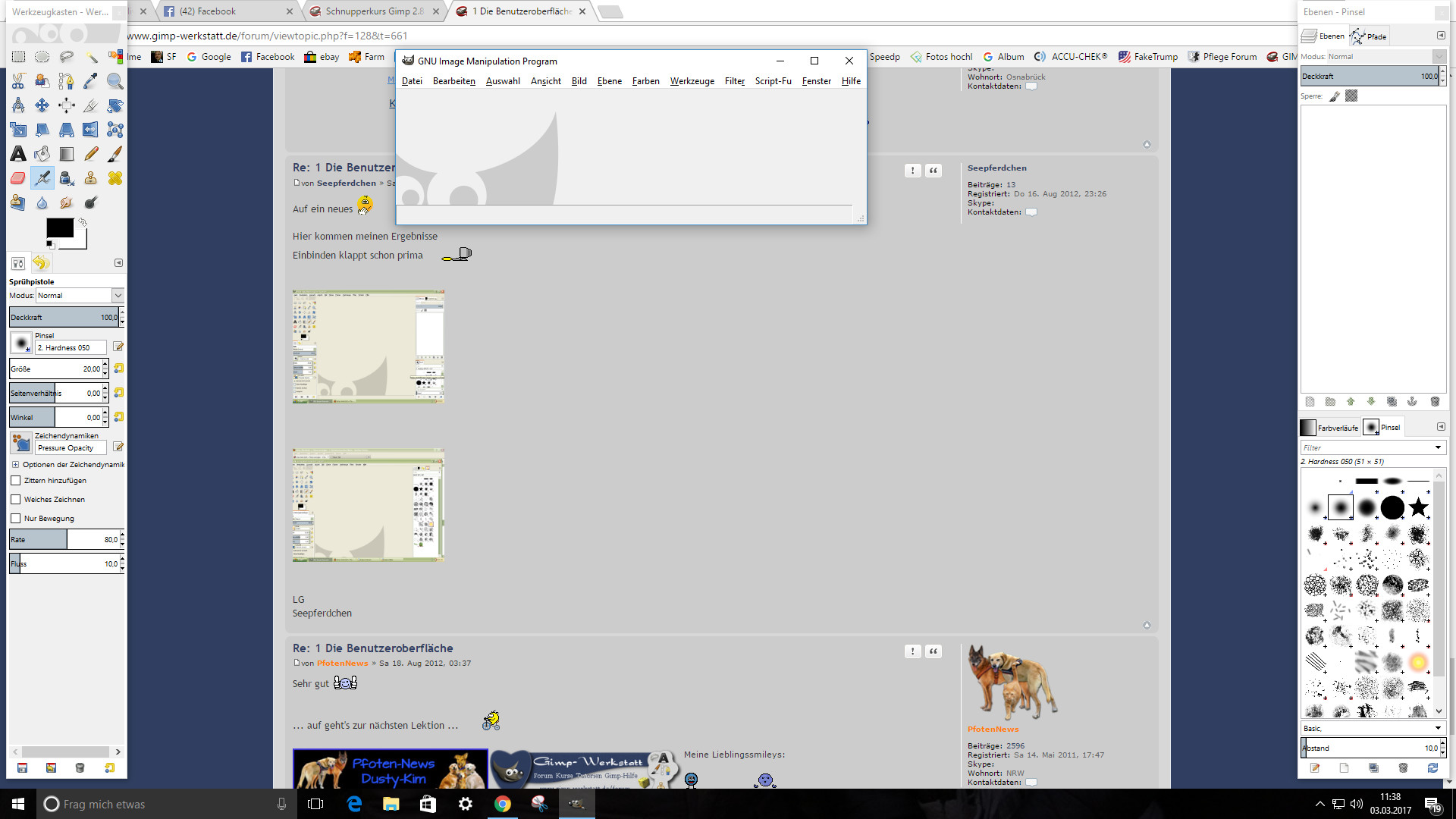Click the black foreground color swatch
Image resolution: width=1456 pixels, height=819 pixels.
(59, 227)
